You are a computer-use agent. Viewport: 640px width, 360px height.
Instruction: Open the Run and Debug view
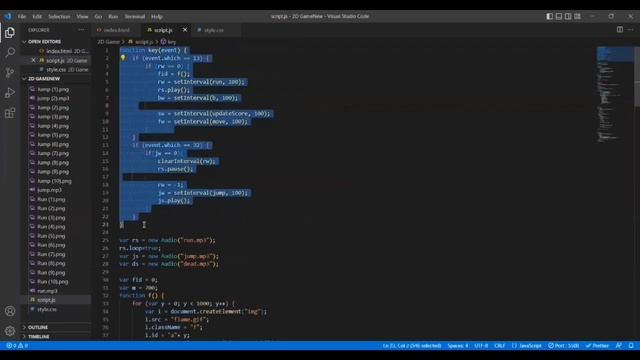point(10,93)
